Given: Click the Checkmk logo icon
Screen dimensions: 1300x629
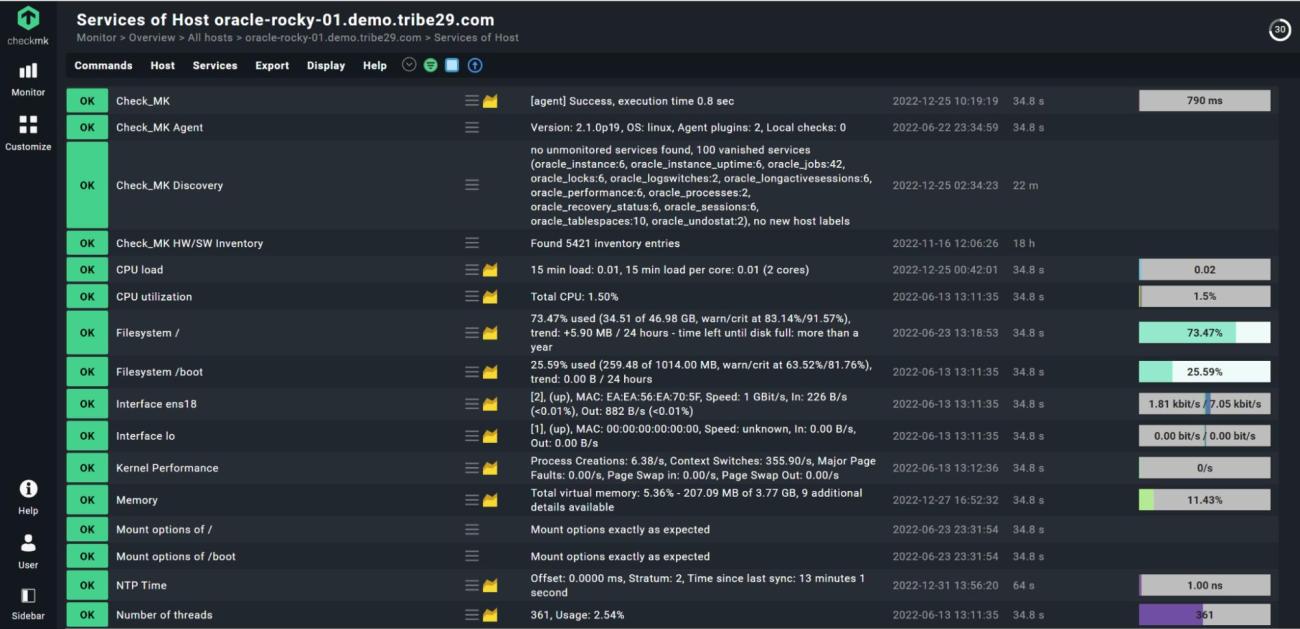Looking at the screenshot, I should (x=28, y=18).
